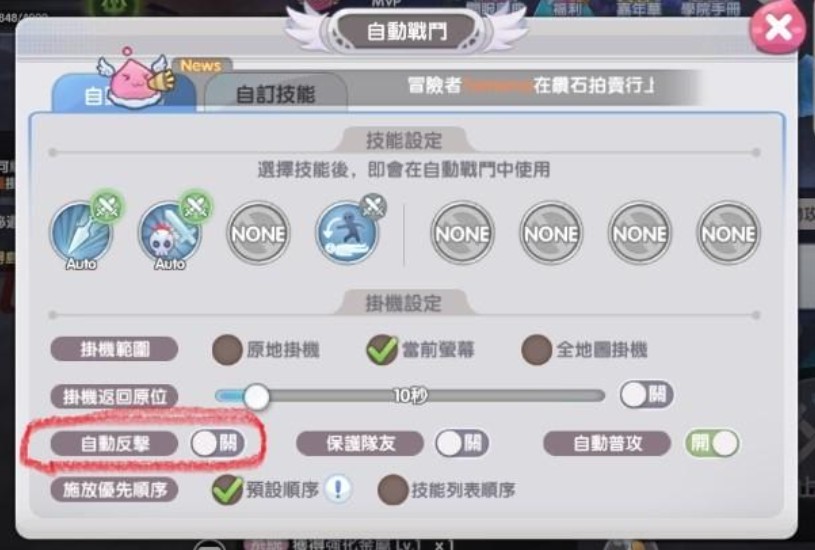
Task: Click the scrolling 冒險者 announcement banner
Action: pos(530,85)
